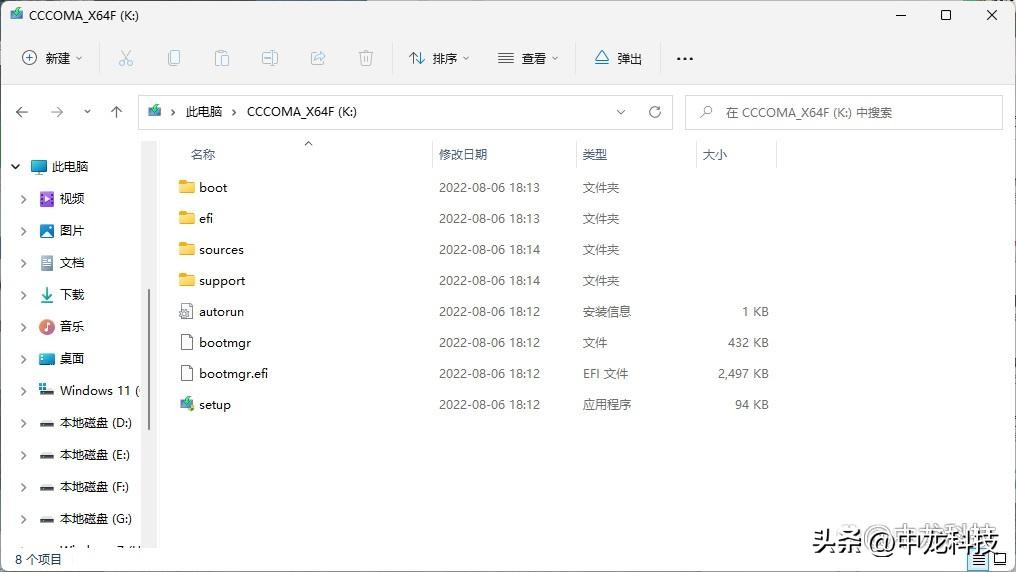Expand the 本地磁盘 (D:) node
Screen dimensions: 1016x572
(23, 423)
